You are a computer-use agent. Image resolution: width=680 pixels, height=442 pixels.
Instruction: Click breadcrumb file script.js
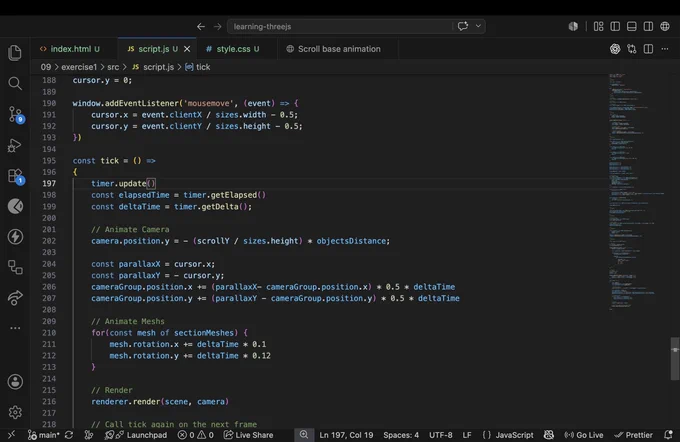coord(153,67)
